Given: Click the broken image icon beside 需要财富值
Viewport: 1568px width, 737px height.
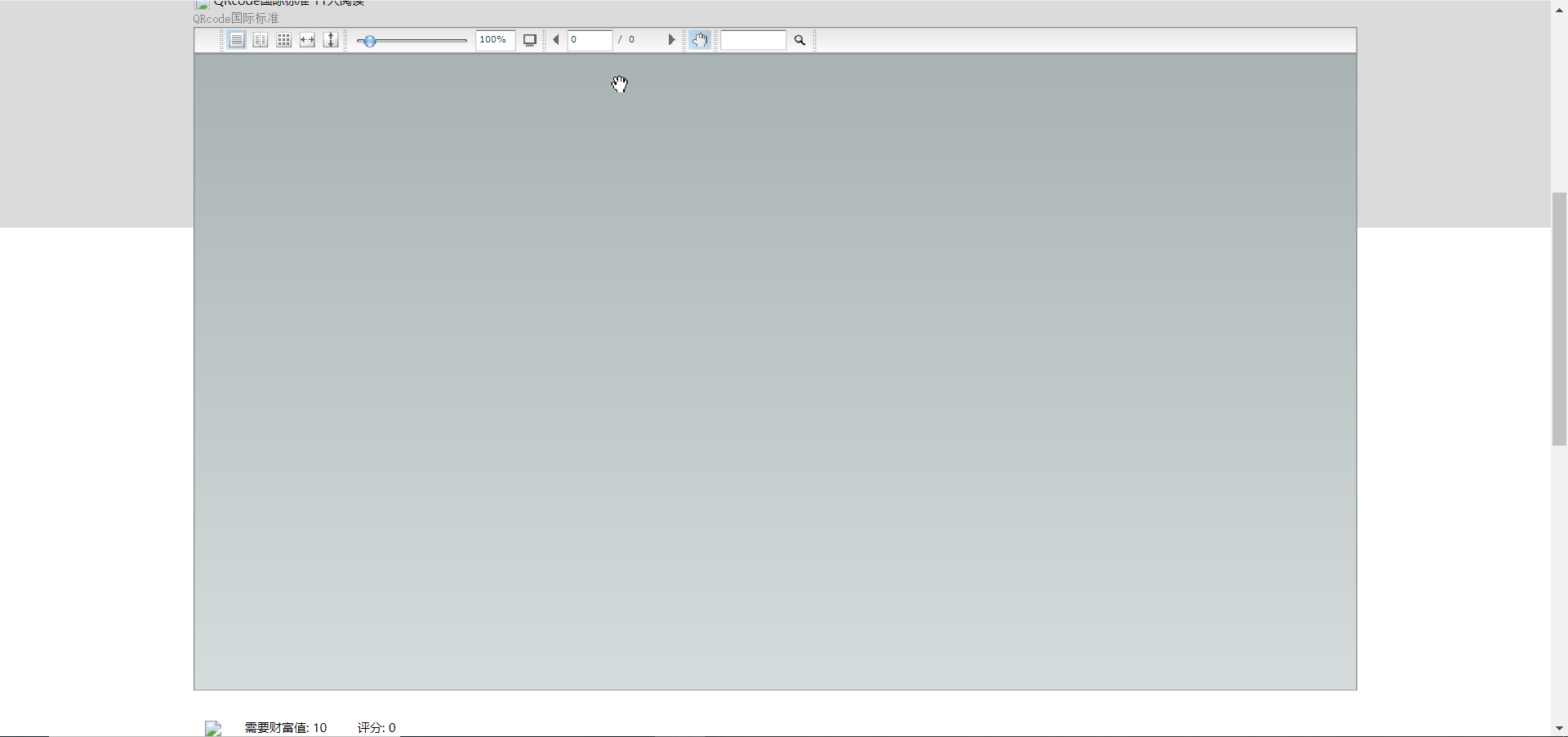Looking at the screenshot, I should point(213,729).
